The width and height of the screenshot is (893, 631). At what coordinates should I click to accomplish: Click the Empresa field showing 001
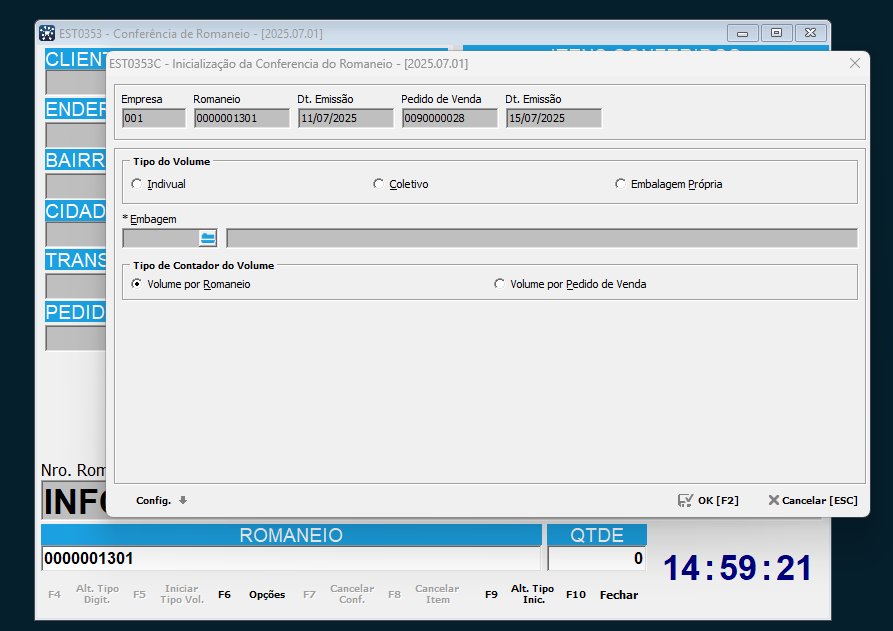tap(154, 118)
